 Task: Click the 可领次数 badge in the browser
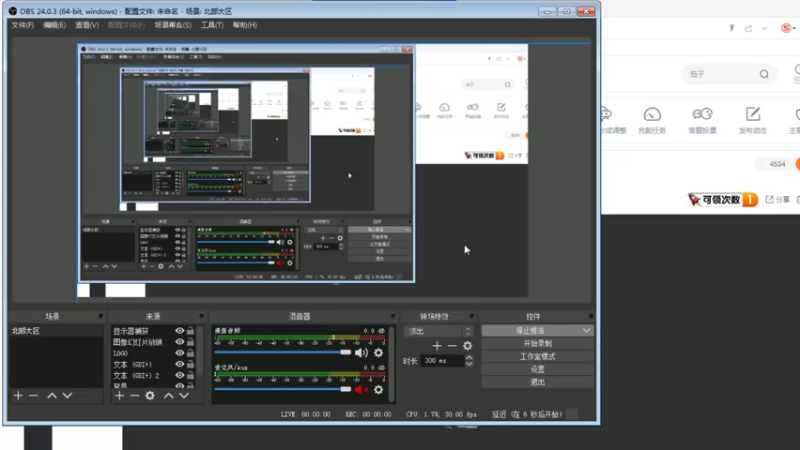(x=723, y=199)
